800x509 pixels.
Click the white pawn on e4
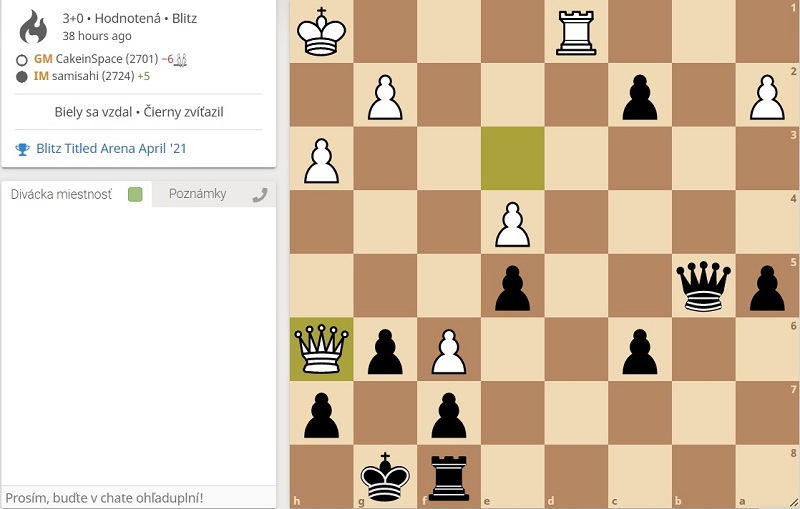tap(512, 222)
